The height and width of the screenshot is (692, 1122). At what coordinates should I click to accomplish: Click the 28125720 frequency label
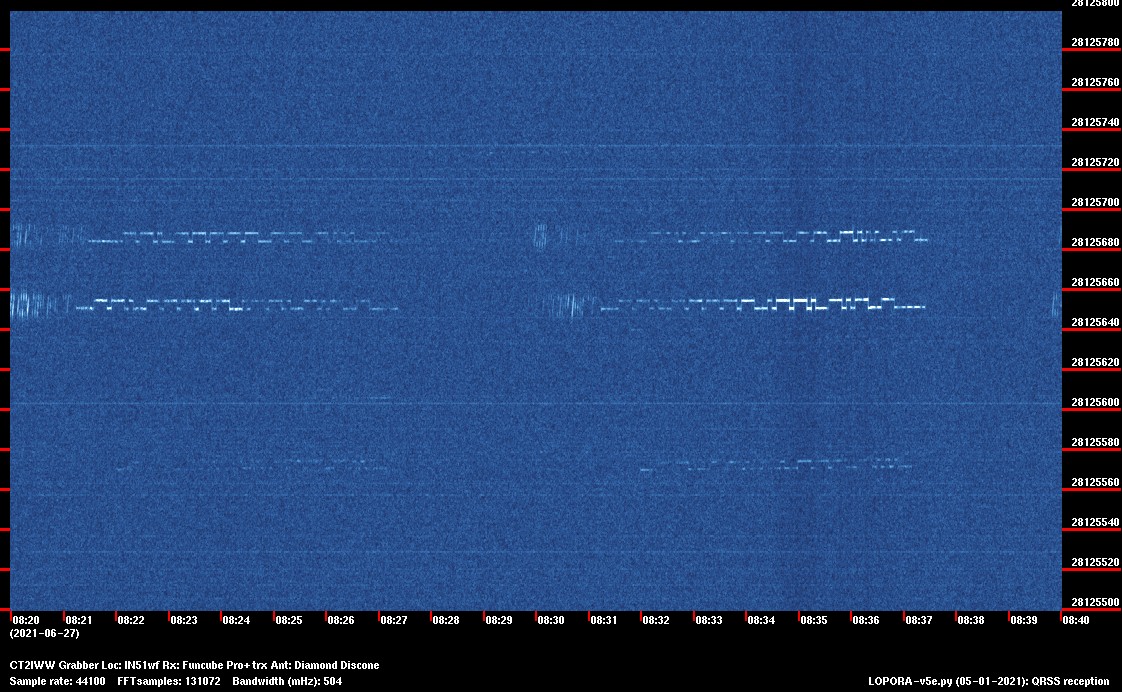1095,163
